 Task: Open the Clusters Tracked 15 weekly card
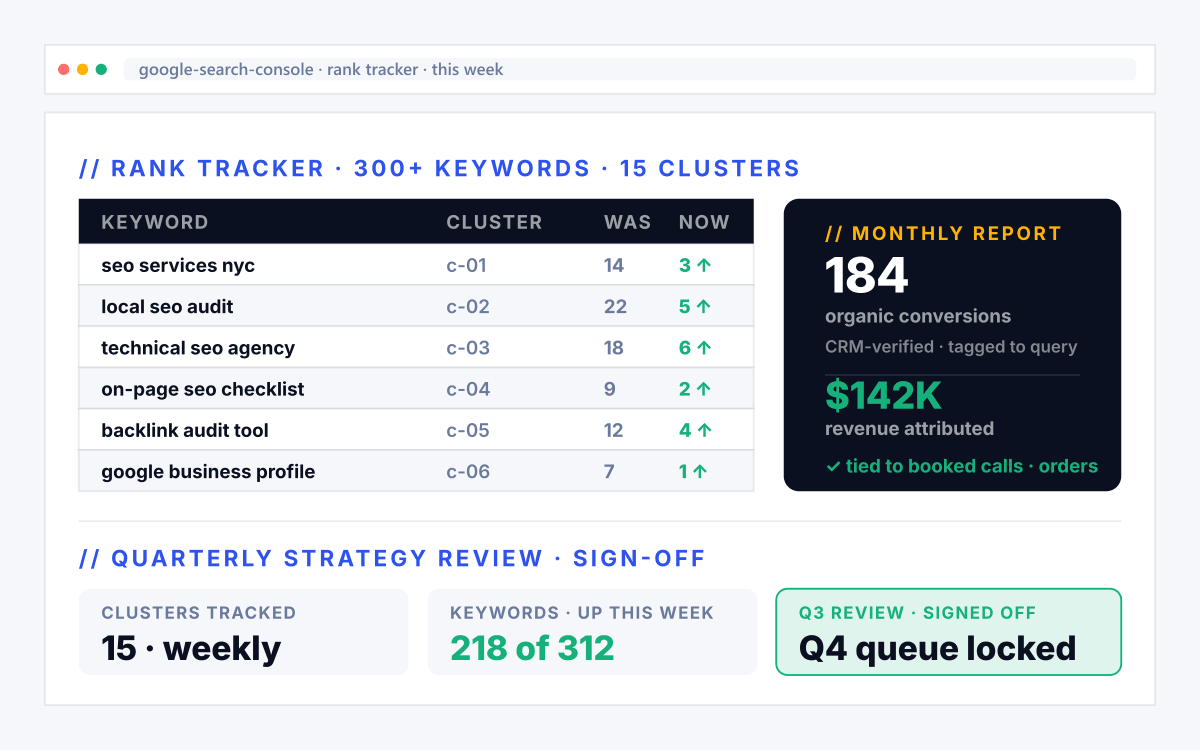coord(244,632)
